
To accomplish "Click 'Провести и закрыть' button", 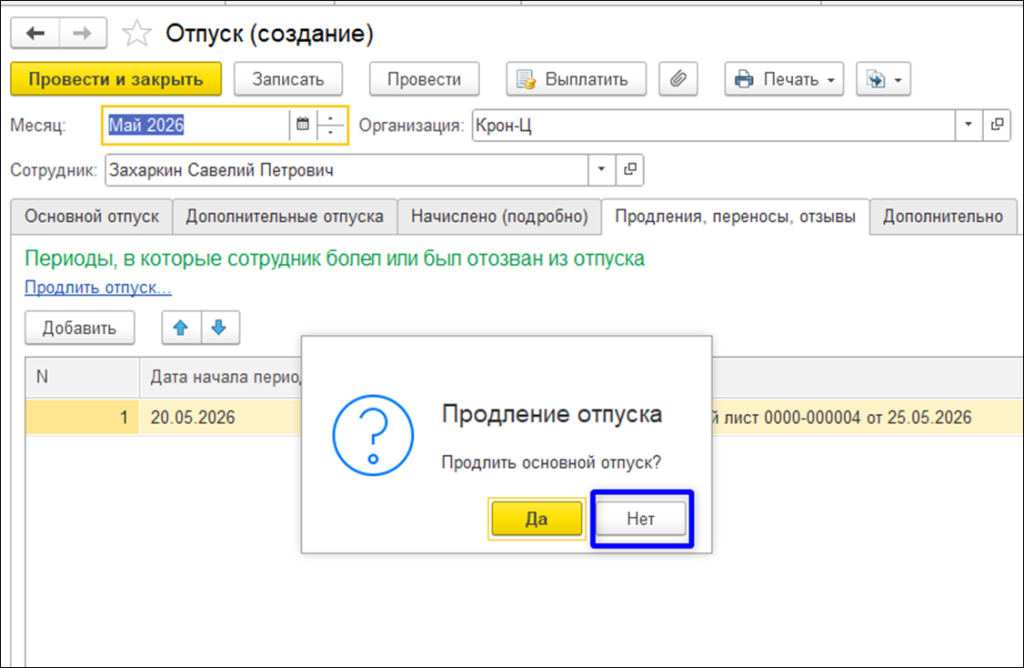I will 116,80.
